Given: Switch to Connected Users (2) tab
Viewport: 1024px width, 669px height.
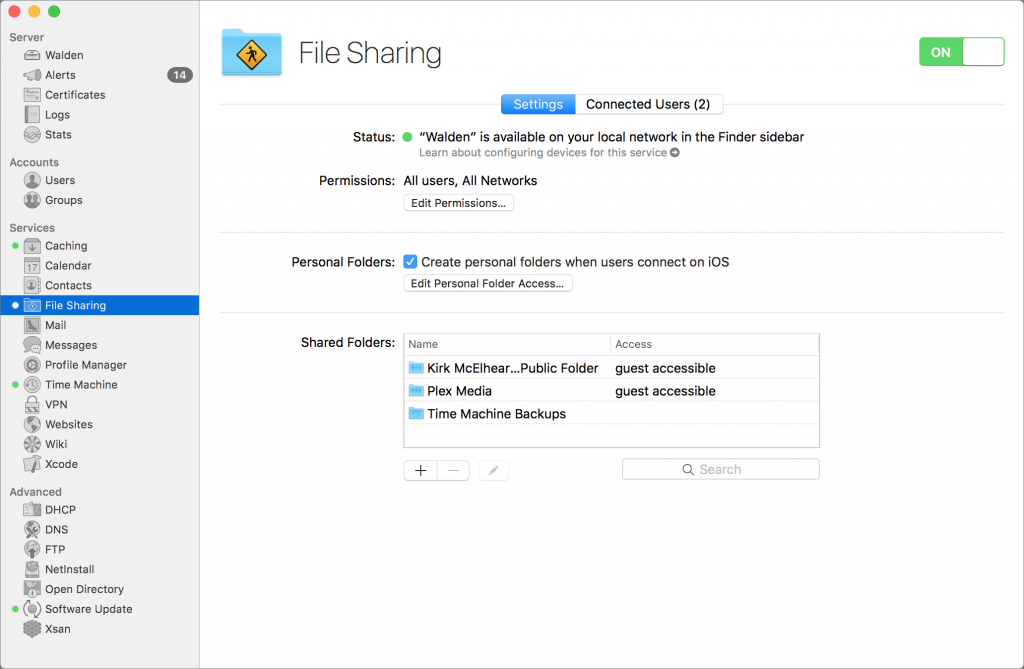Looking at the screenshot, I should (648, 105).
